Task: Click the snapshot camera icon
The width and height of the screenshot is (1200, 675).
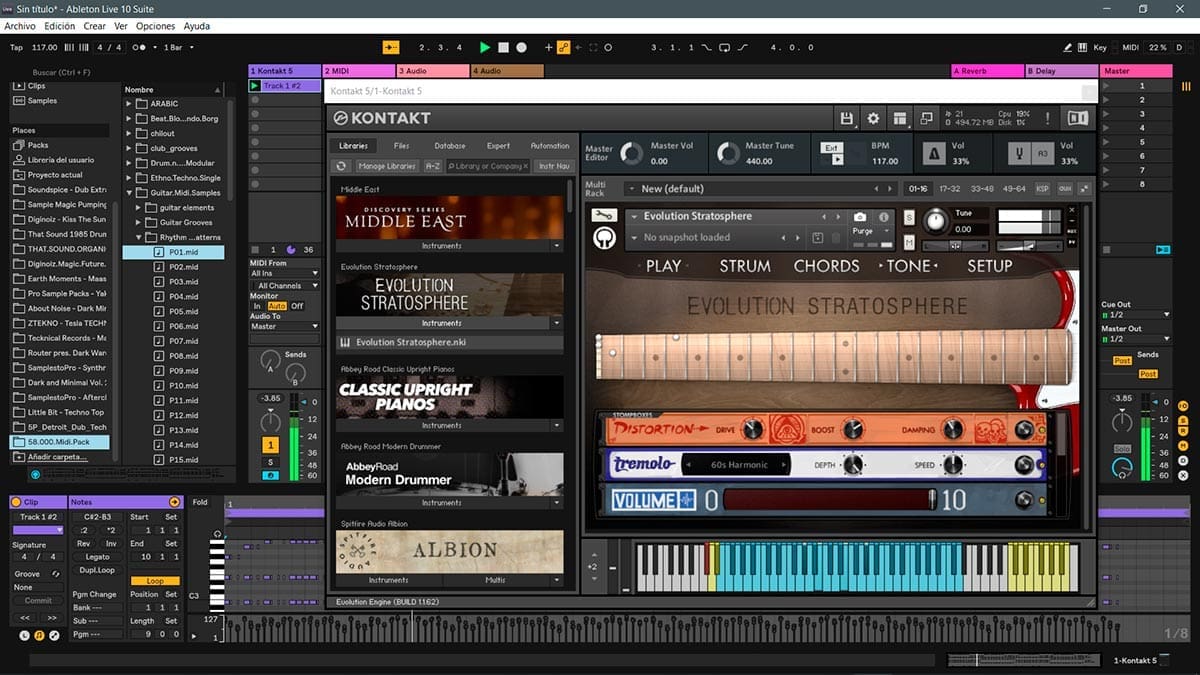Action: (859, 216)
